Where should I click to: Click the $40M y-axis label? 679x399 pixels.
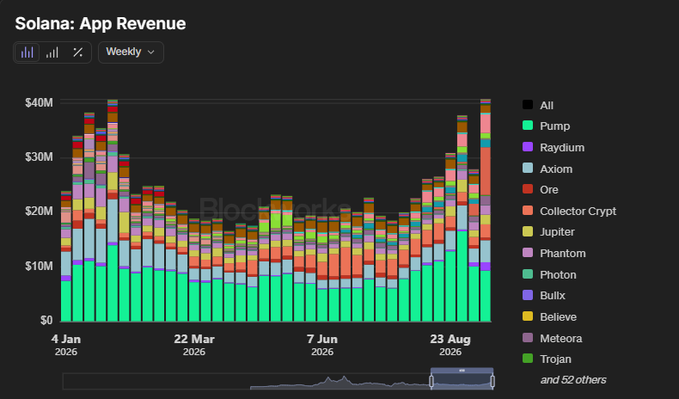pos(39,103)
